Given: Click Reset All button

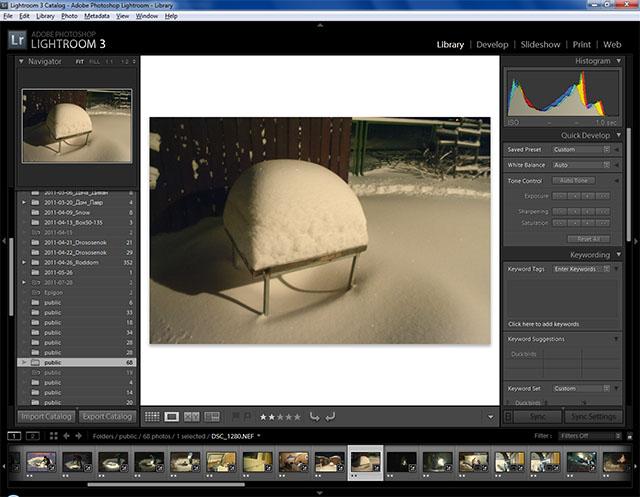Looking at the screenshot, I should point(588,239).
